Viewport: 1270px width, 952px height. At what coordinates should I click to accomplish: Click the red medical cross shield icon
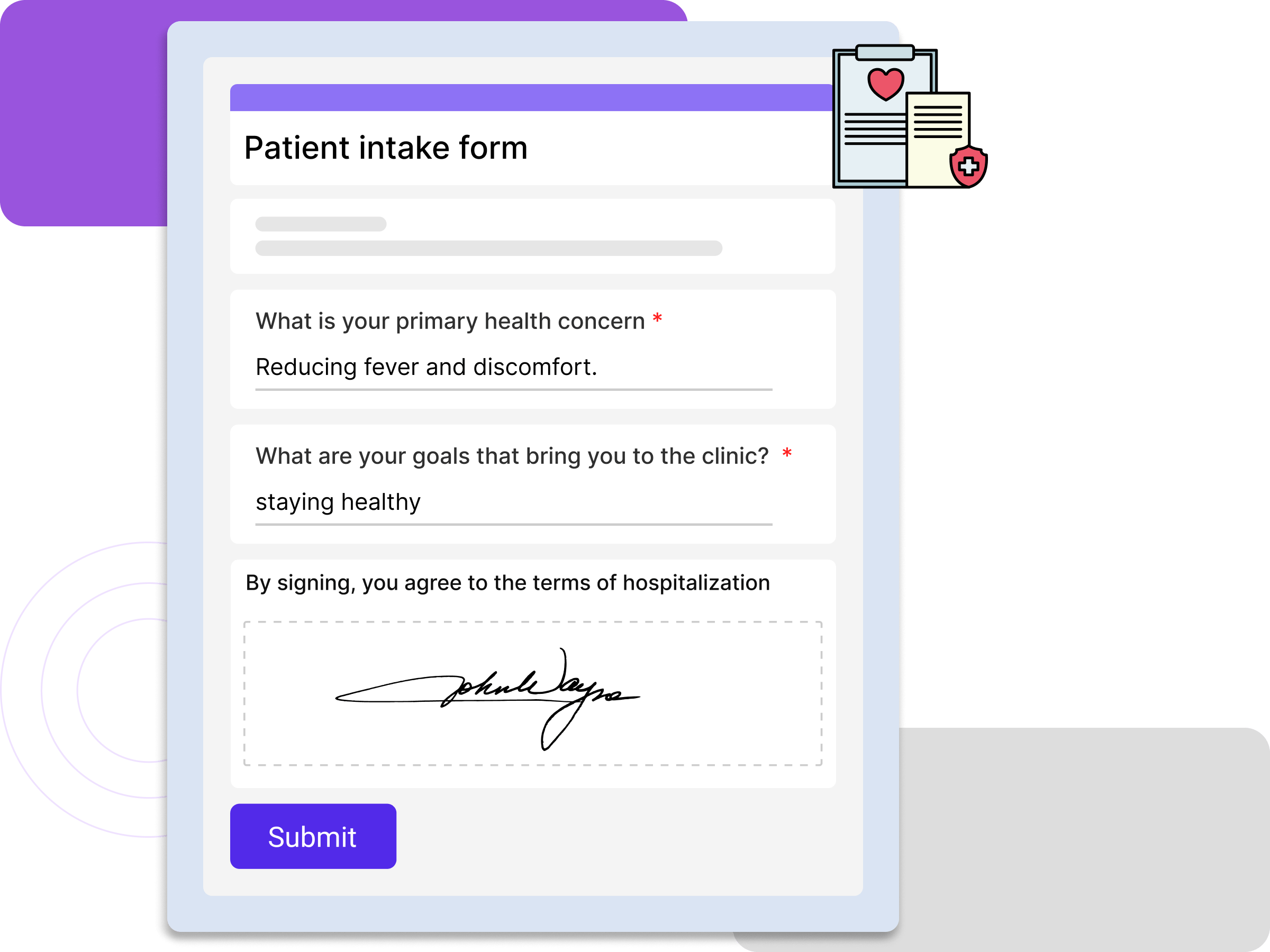(968, 167)
